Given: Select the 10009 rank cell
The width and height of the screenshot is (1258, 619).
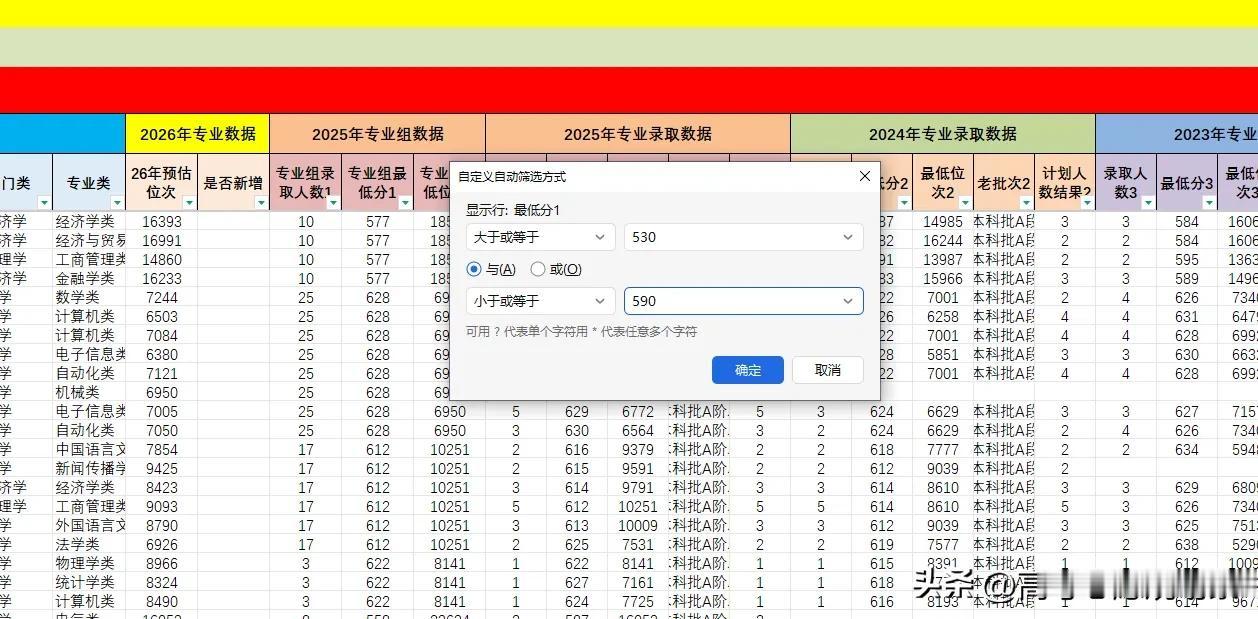Looking at the screenshot, I should 638,526.
